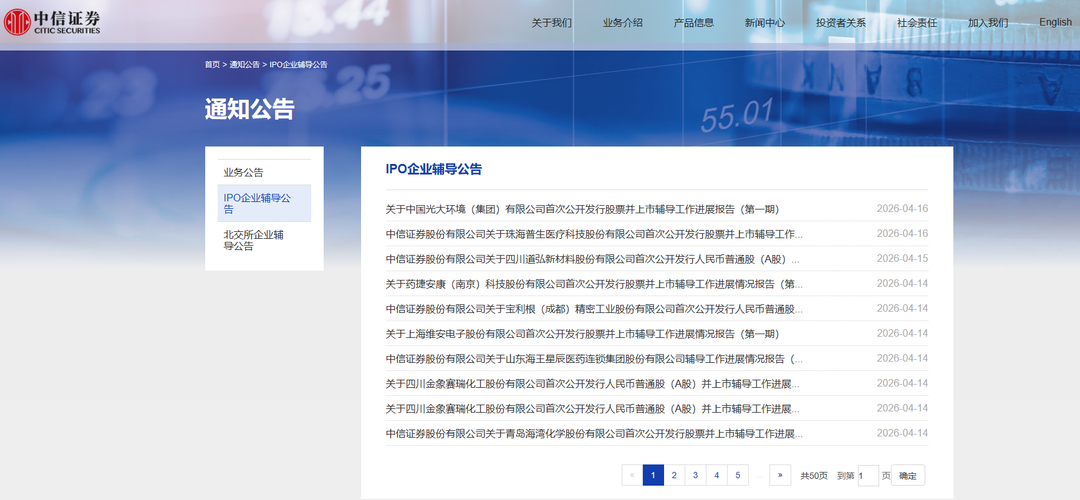Go to 首页 in breadcrumb
Screen dimensions: 1080x500
pos(212,64)
